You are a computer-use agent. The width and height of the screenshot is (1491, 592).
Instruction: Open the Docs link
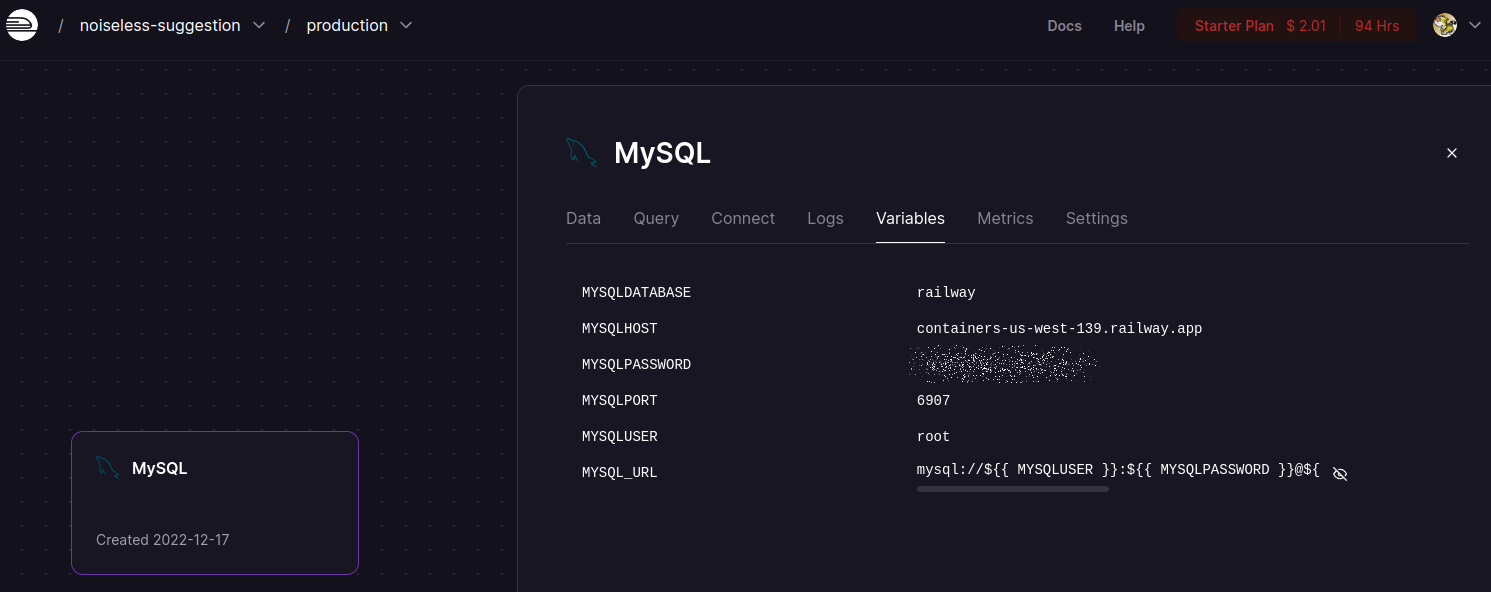1064,26
